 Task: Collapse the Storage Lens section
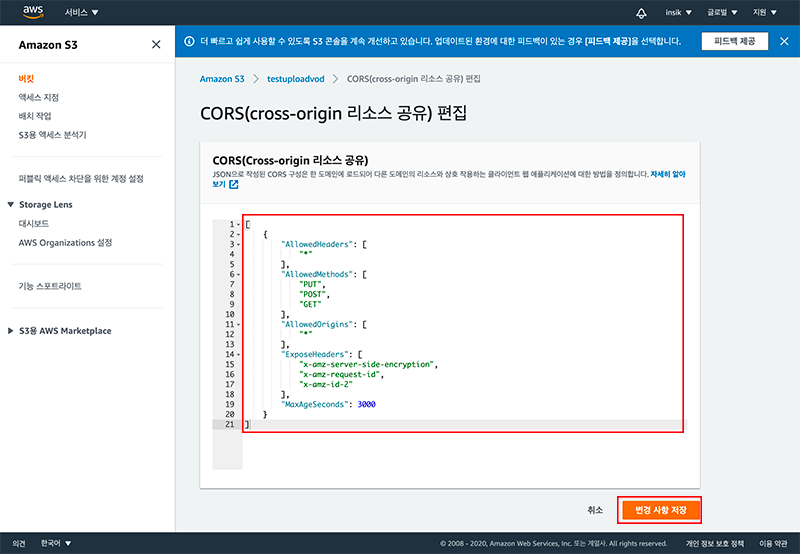pos(11,205)
